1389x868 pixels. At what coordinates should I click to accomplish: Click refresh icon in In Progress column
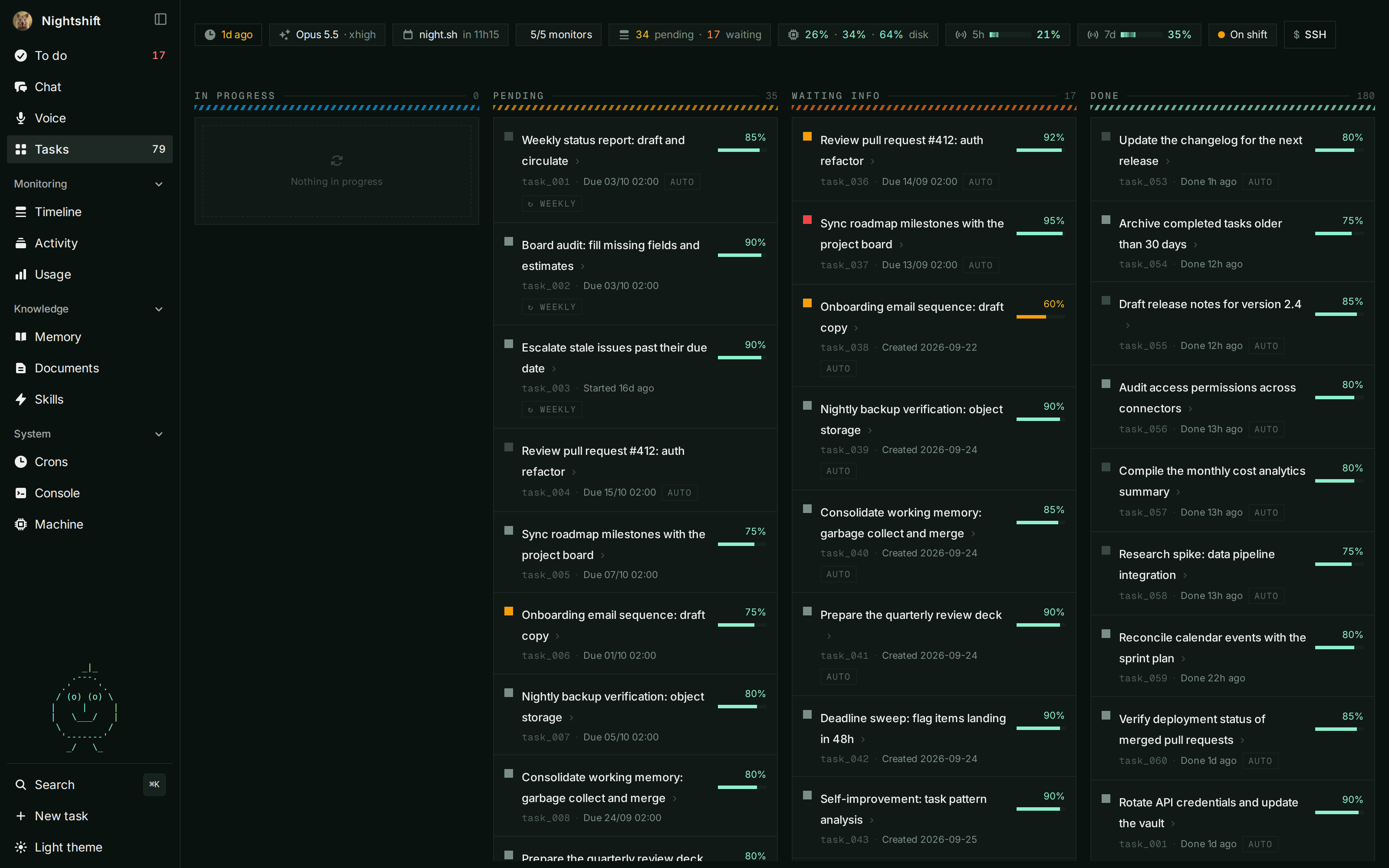coord(337,161)
